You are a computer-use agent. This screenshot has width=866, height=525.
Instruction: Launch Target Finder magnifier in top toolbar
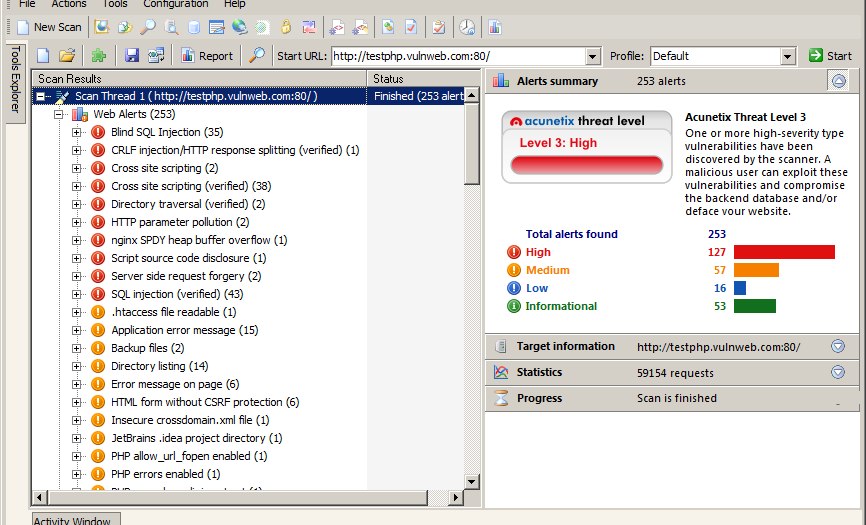(147, 26)
